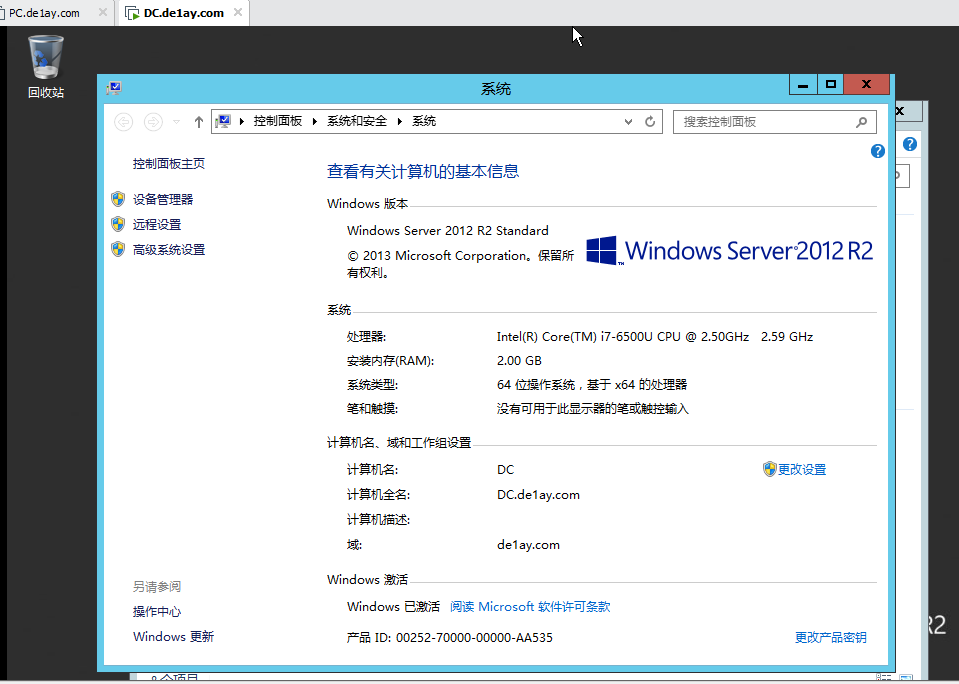The image size is (959, 684).
Task: Click the 系统和安全 breadcrumb
Action: 357,121
